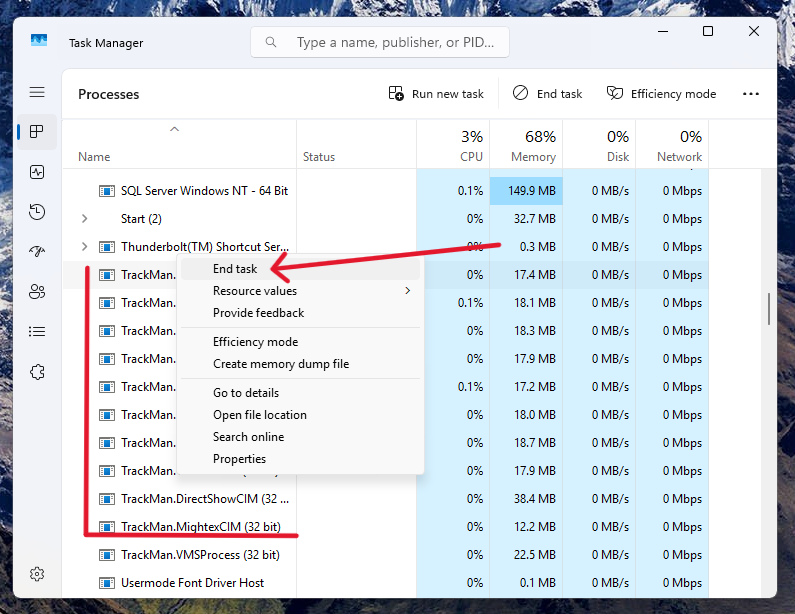
Task: Minimize the Task Manager window
Action: (x=663, y=31)
